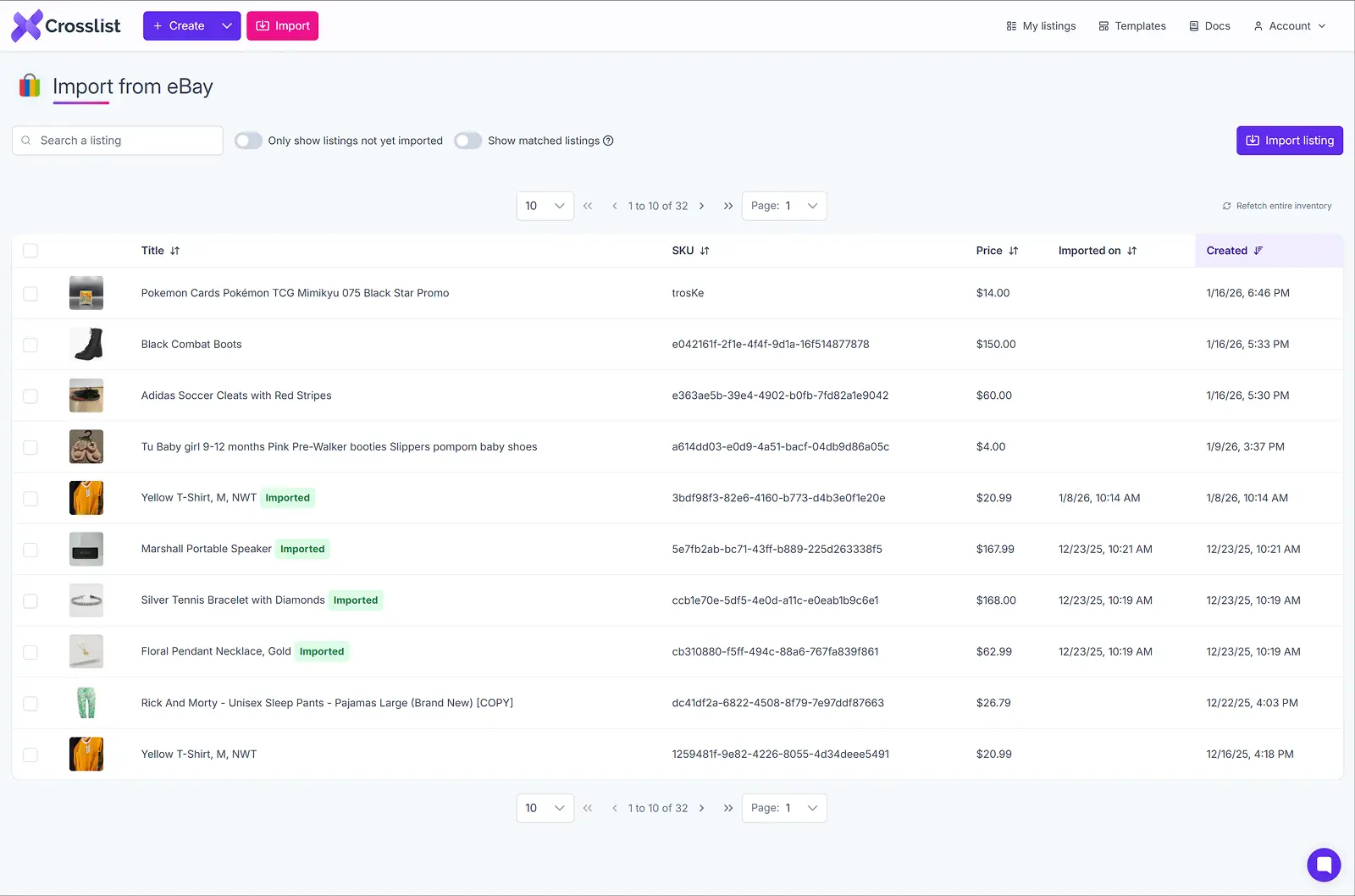Image resolution: width=1355 pixels, height=896 pixels.
Task: Check the select-all header checkbox
Action: pyautogui.click(x=30, y=251)
